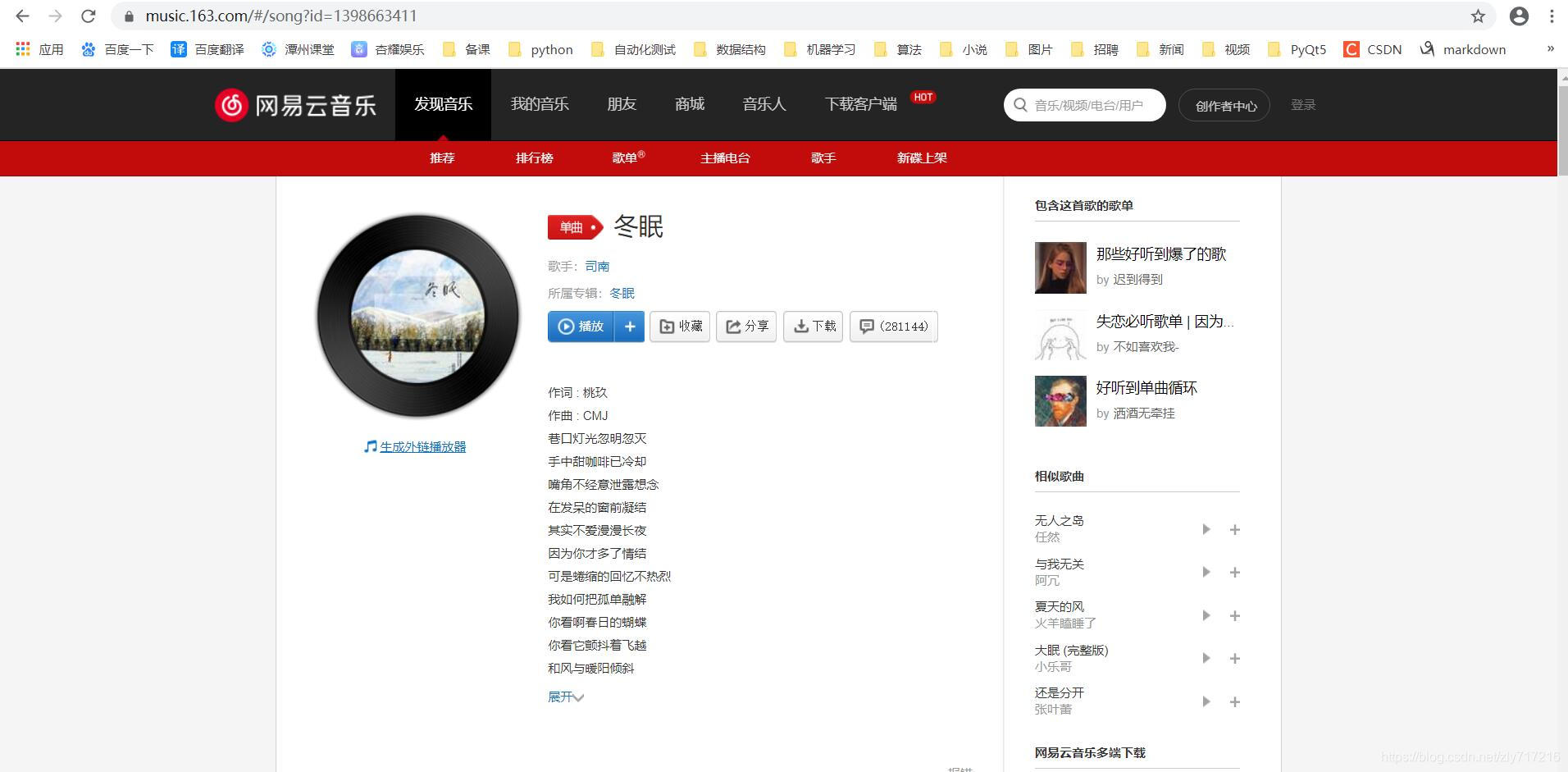This screenshot has height=772, width=1568.
Task: Click the 分享 (share) icon
Action: point(745,326)
